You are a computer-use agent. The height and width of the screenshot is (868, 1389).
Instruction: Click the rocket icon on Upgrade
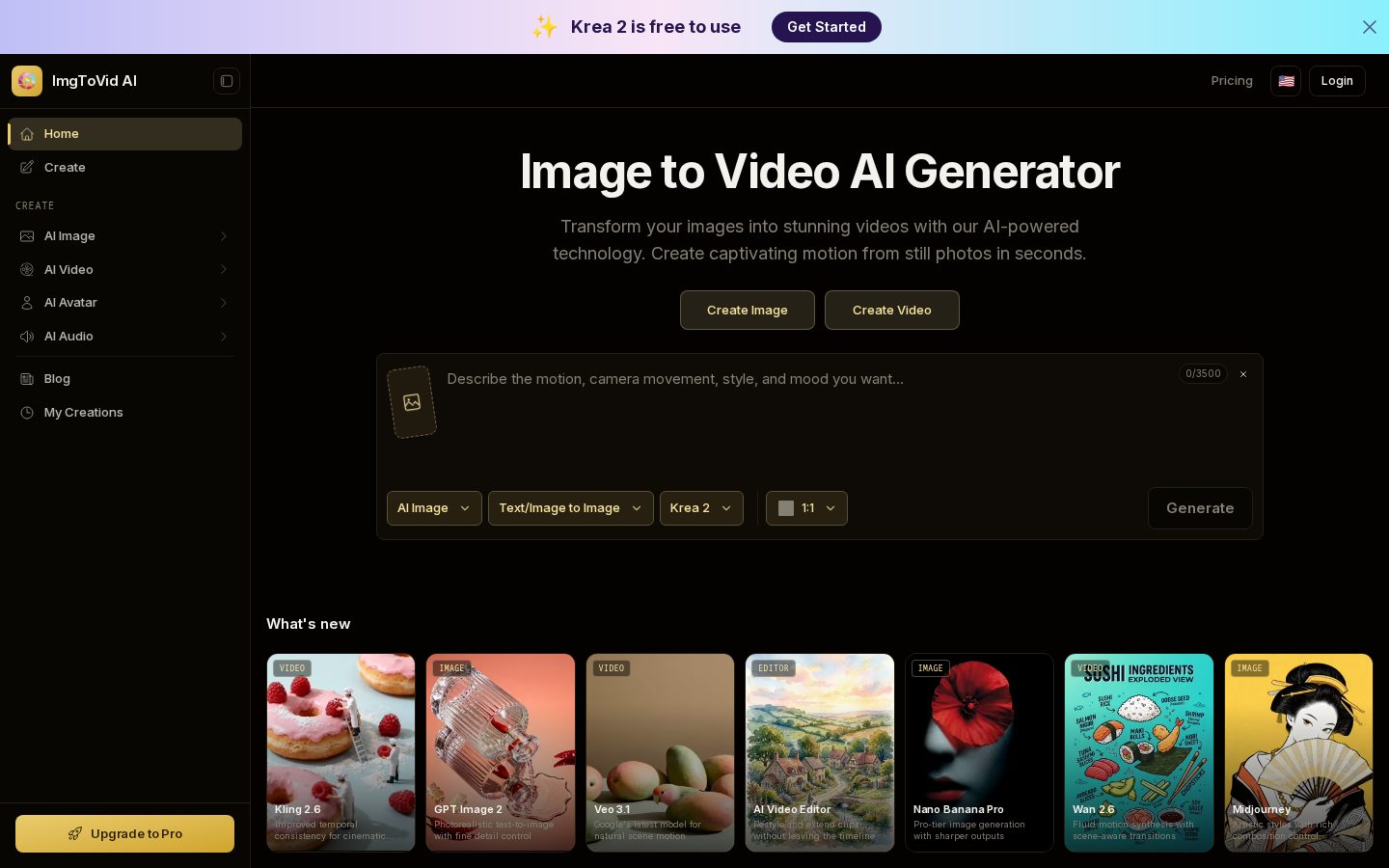[x=74, y=834]
